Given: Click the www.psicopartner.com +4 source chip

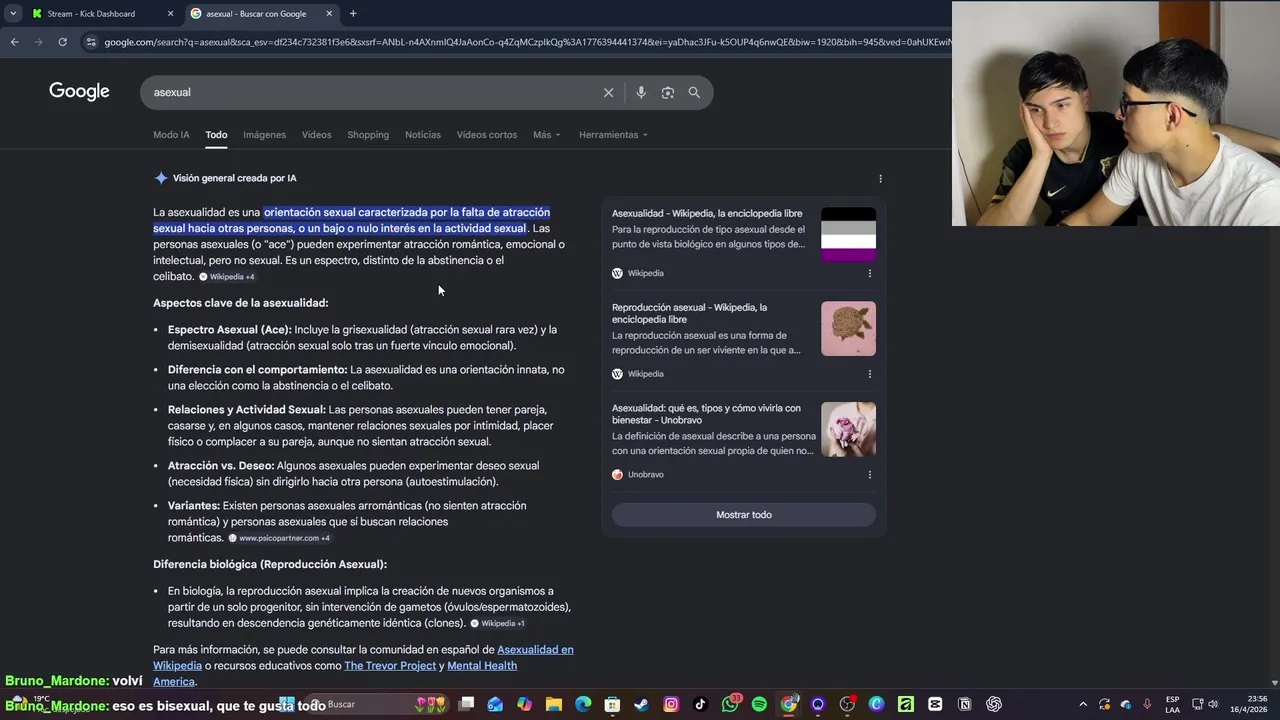Looking at the screenshot, I should [279, 538].
